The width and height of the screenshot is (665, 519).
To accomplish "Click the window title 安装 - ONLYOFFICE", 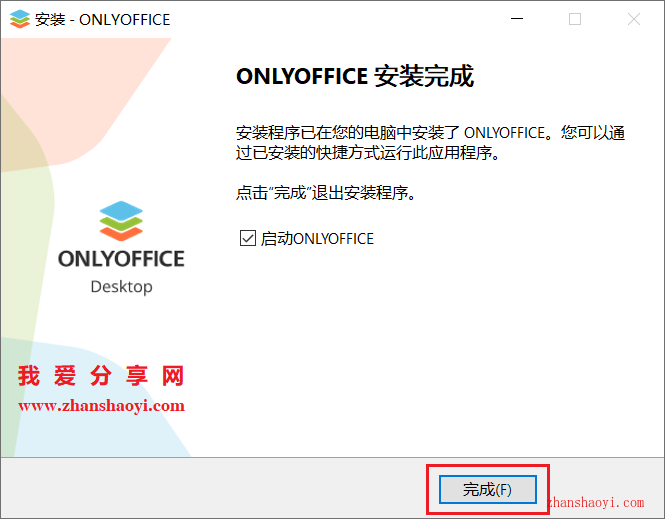I will pos(102,20).
